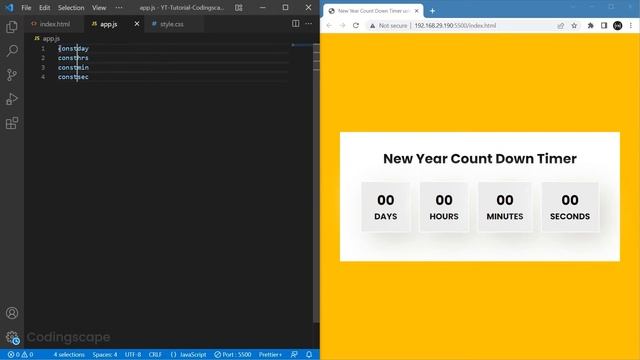Open the Search view in activity bar

[12, 51]
